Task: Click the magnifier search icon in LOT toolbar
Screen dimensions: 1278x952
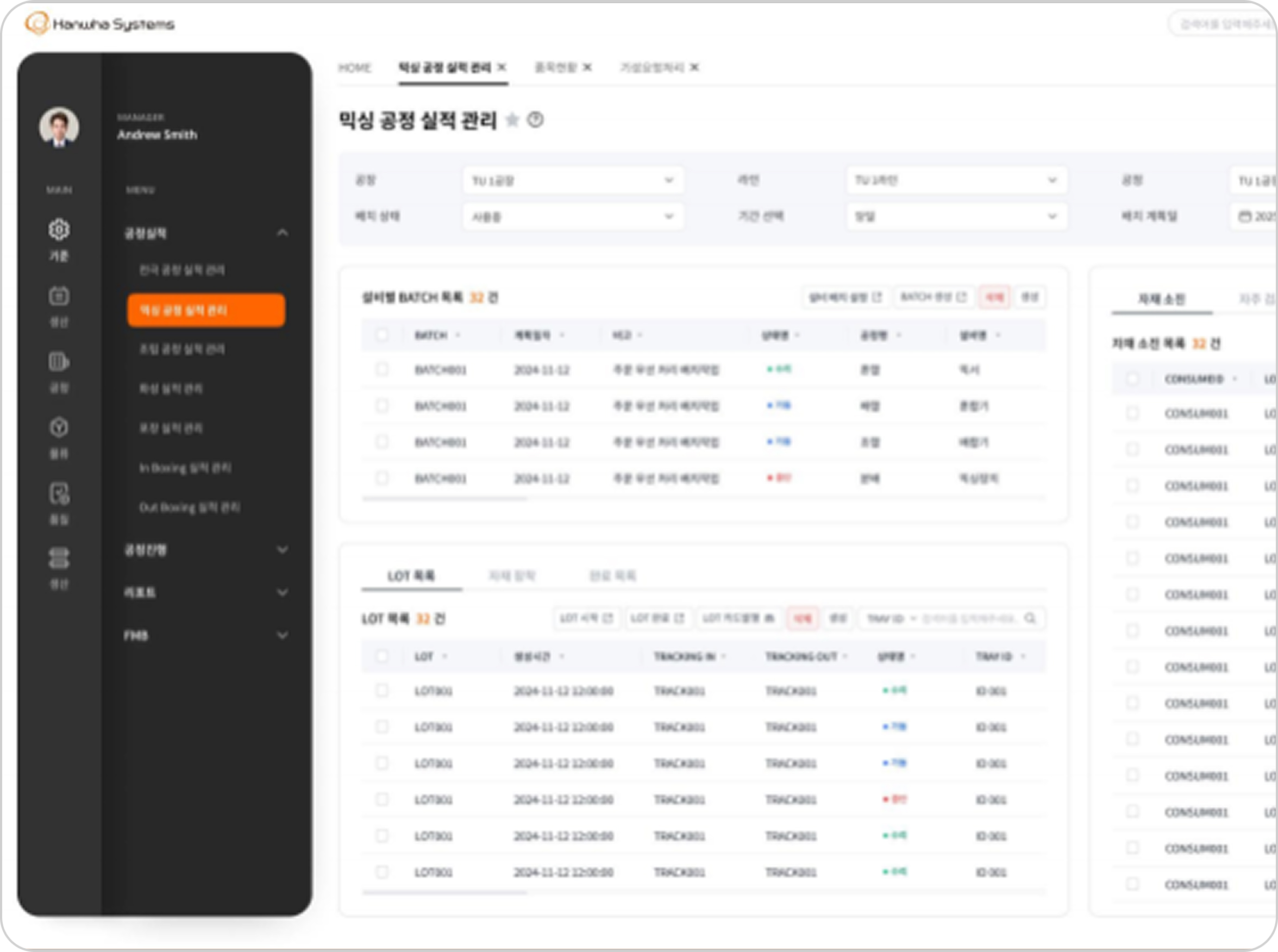Action: [1030, 618]
